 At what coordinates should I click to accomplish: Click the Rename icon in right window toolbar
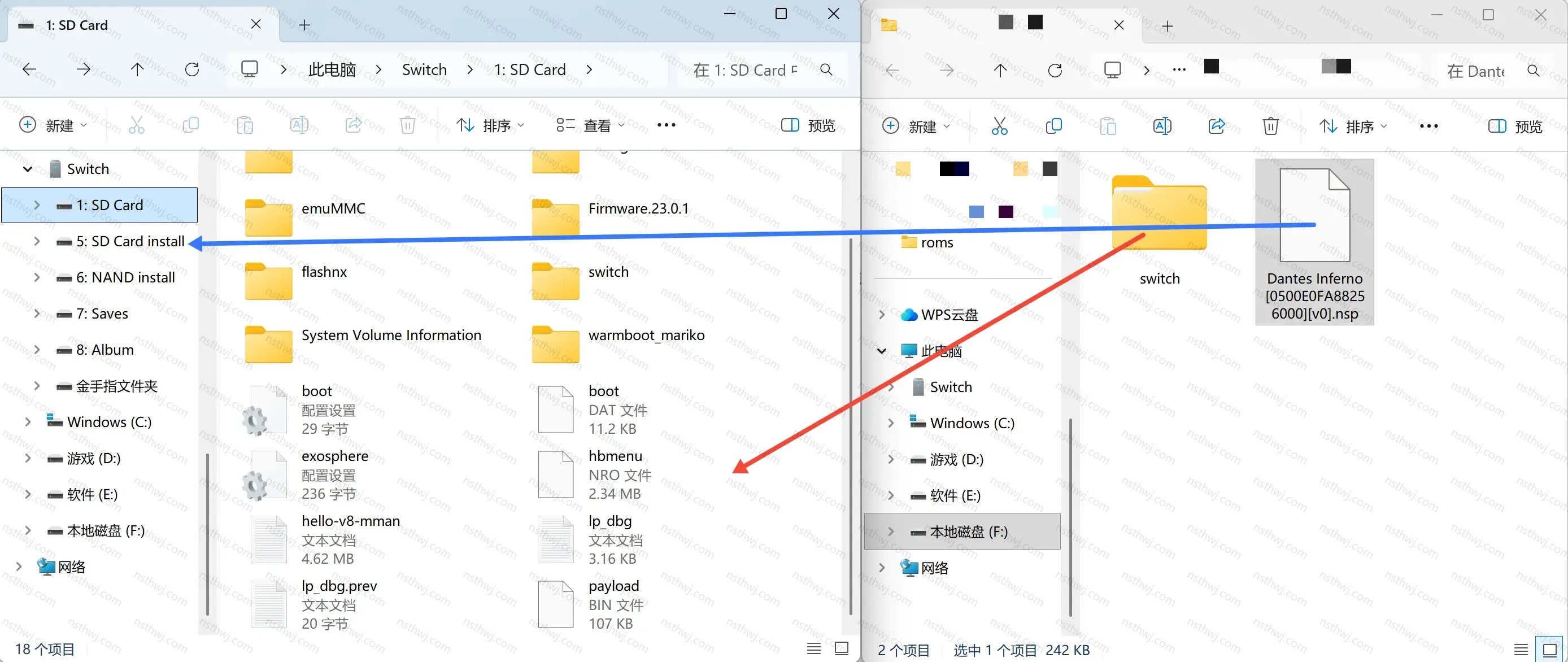pos(1162,126)
